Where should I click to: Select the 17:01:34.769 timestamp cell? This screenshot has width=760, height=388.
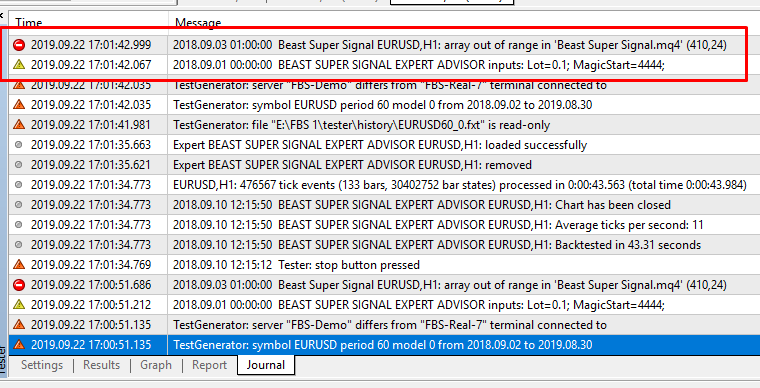pyautogui.click(x=91, y=265)
